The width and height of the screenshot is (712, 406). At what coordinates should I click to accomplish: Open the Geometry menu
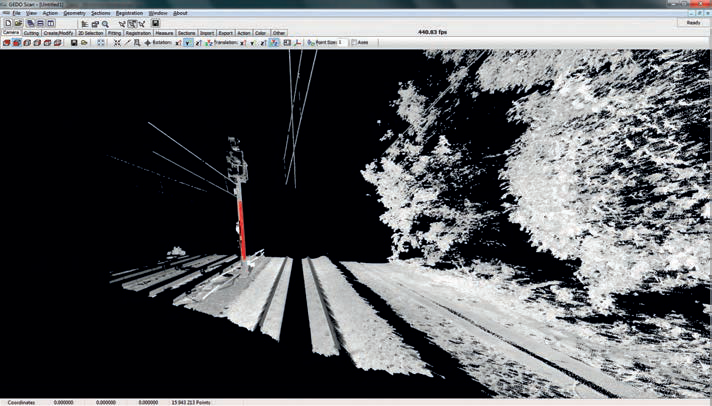pos(74,13)
